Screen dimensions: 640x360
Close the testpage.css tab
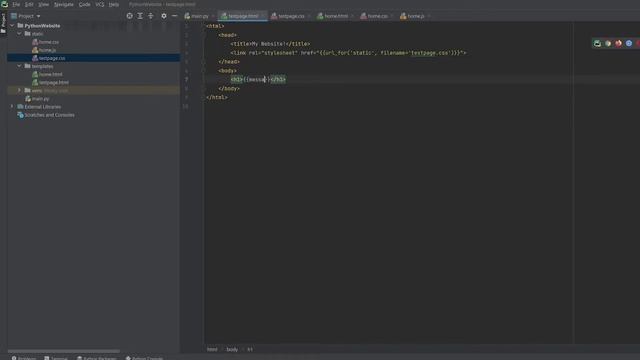[x=309, y=16]
